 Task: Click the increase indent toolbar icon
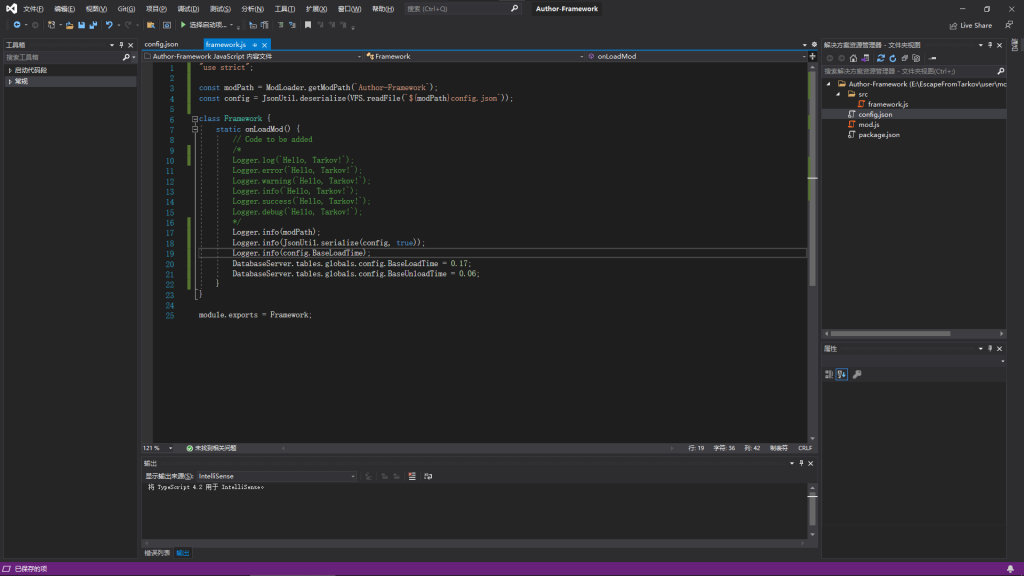292,25
